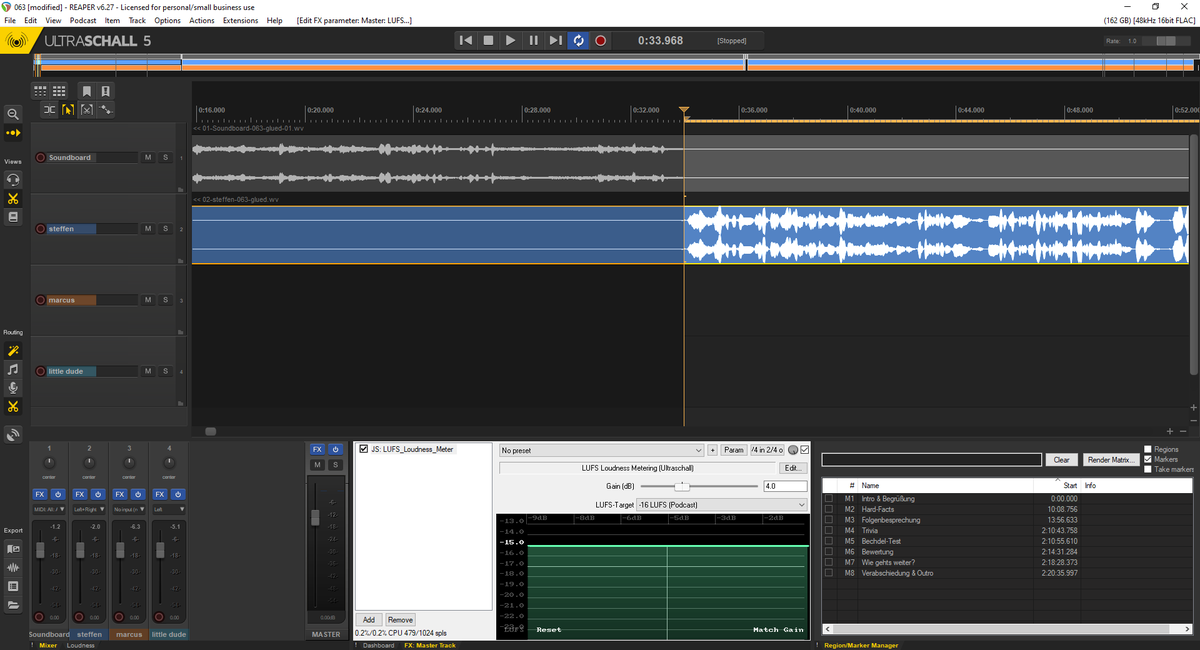Image resolution: width=1200 pixels, height=650 pixels.
Task: Click the small-grid track layout icon
Action: [41, 91]
